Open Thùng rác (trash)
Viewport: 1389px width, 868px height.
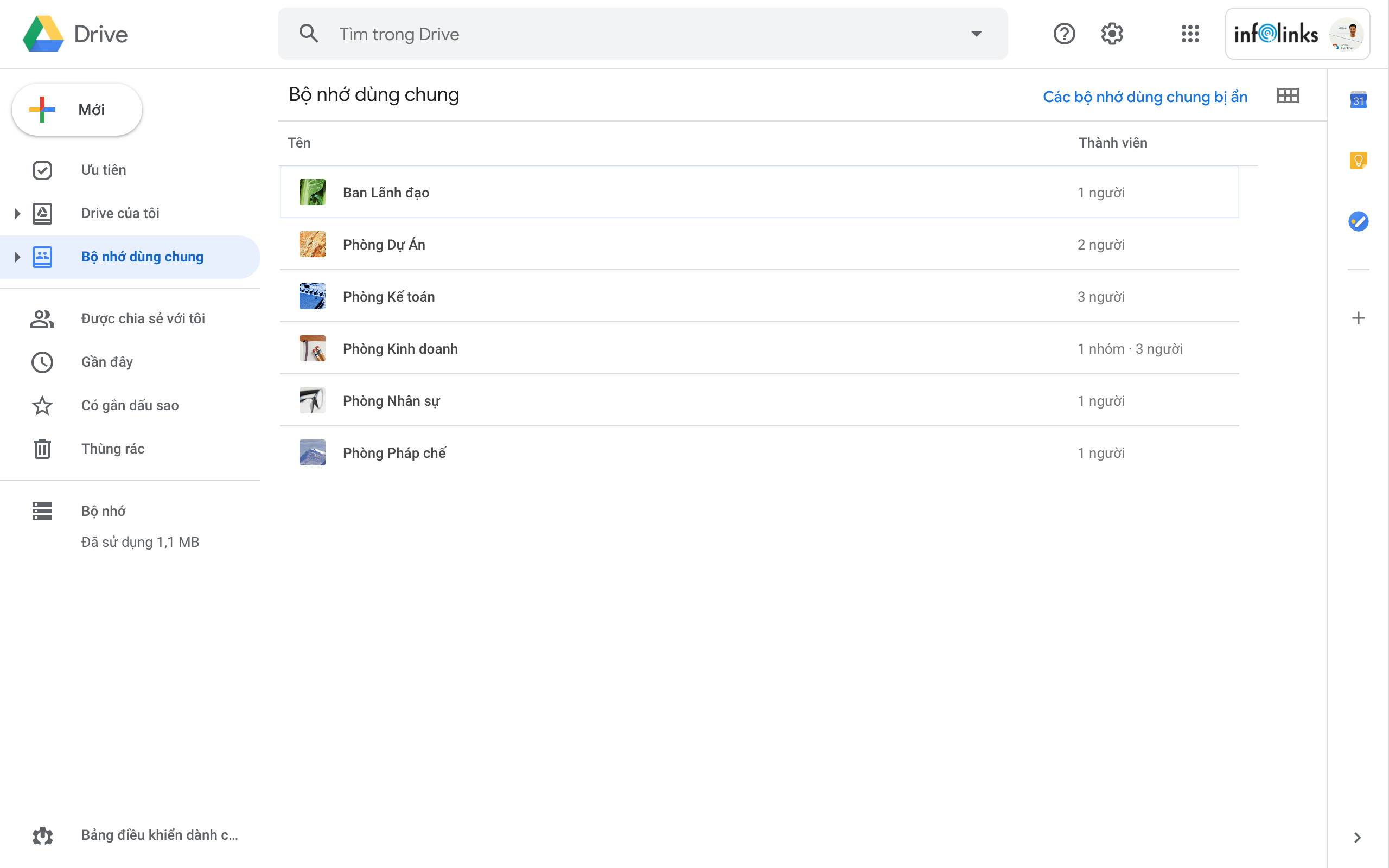pyautogui.click(x=112, y=448)
